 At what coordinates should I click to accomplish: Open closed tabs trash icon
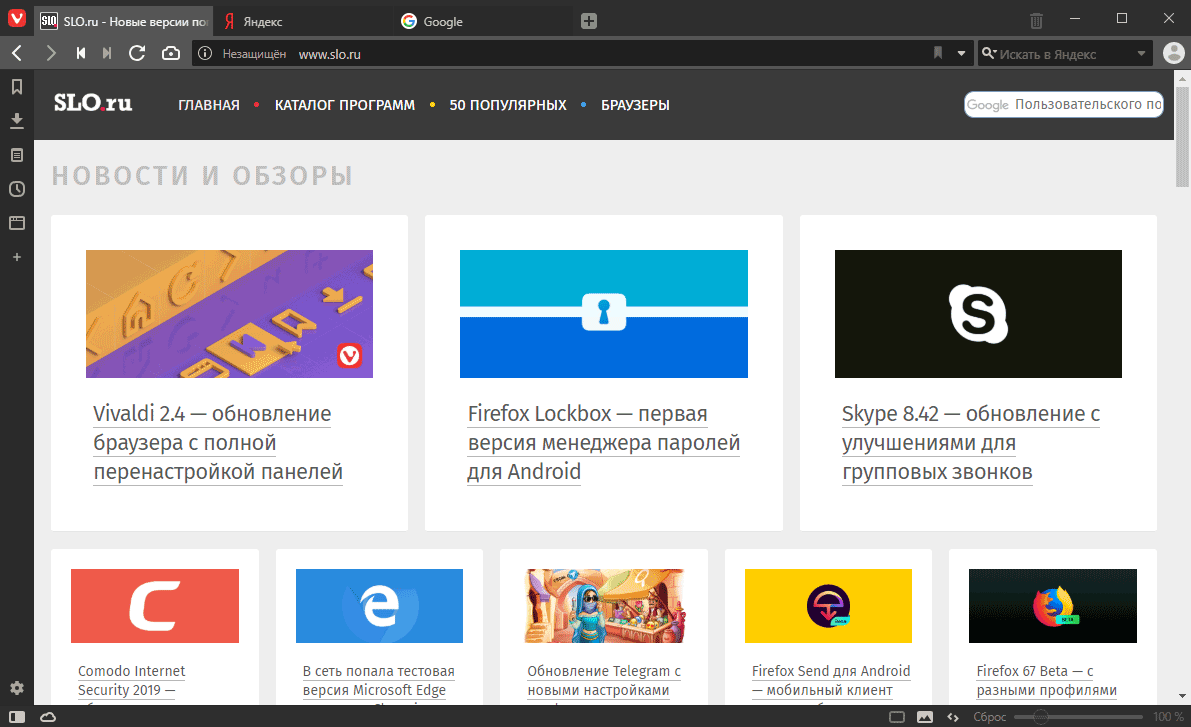1036,21
